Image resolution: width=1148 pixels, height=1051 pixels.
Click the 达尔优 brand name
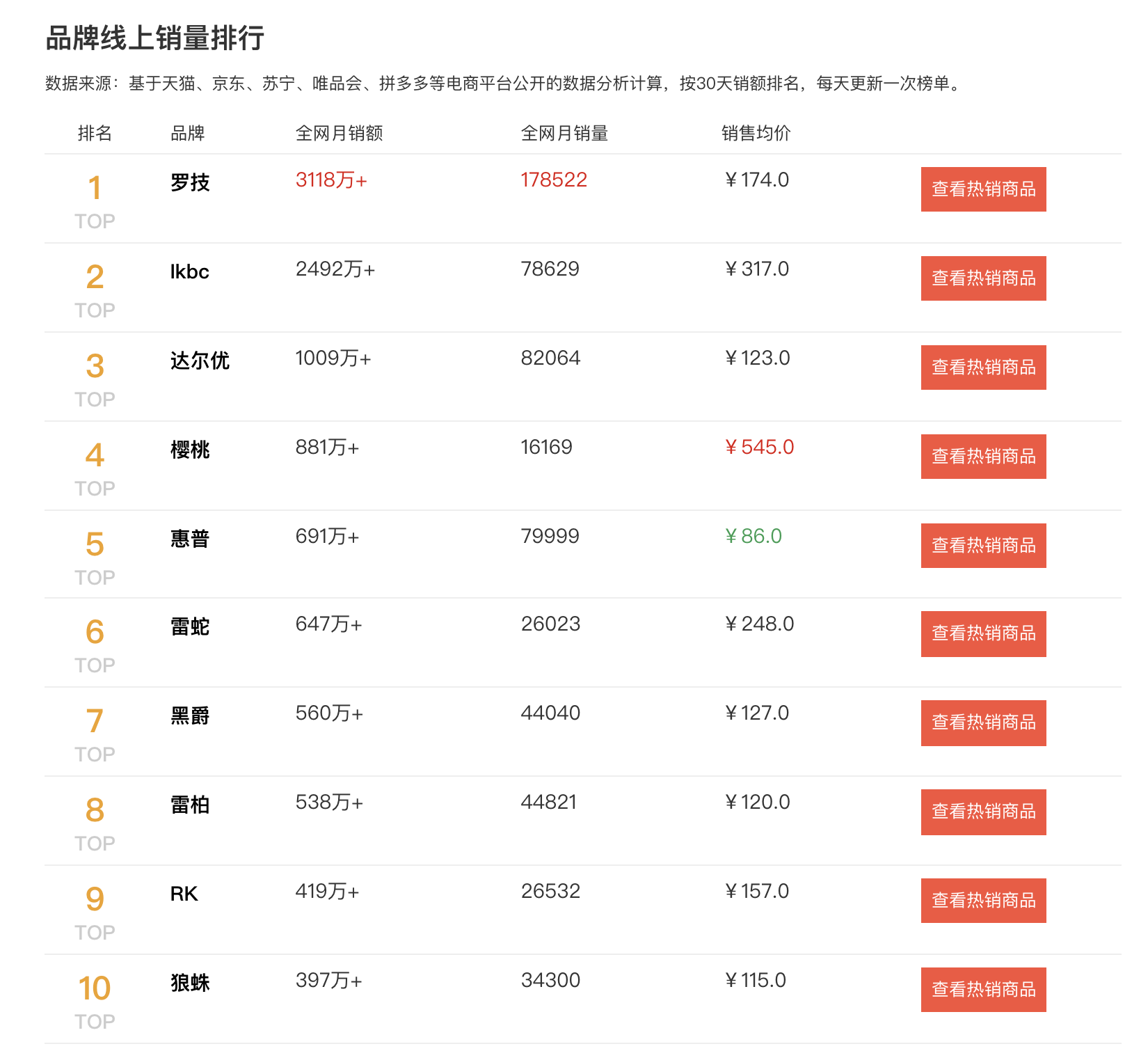point(200,361)
